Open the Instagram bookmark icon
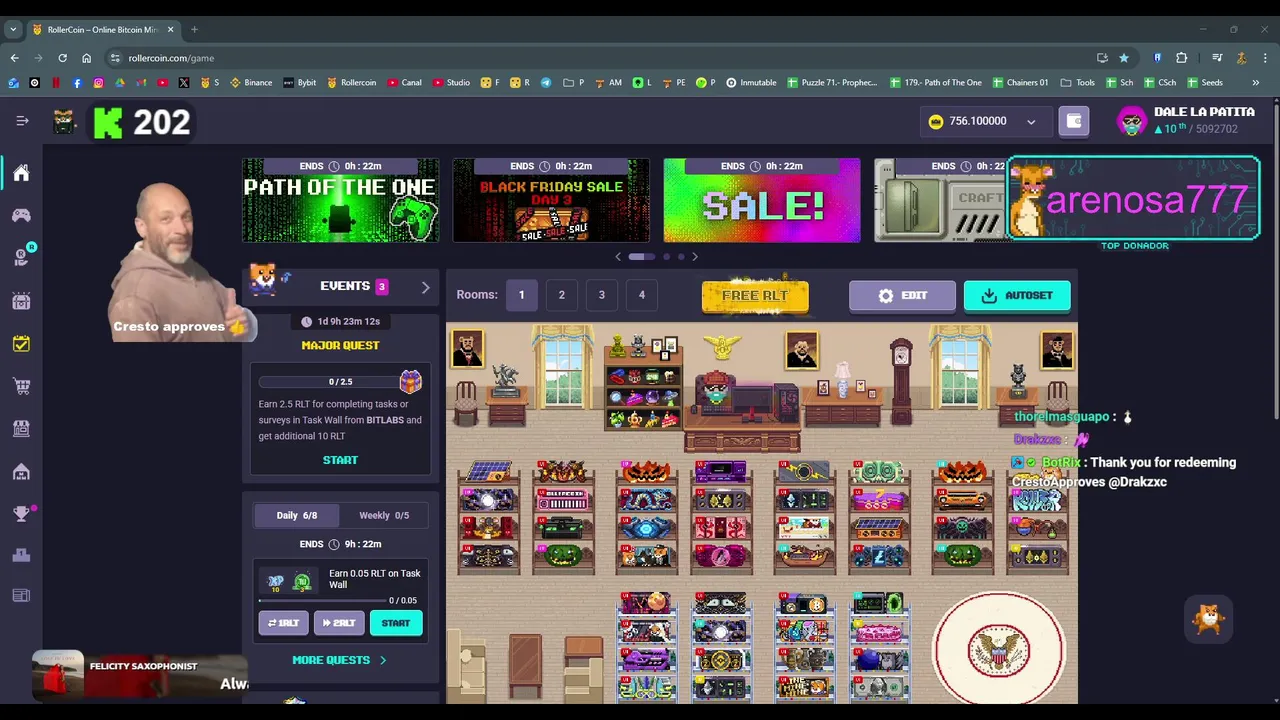 (98, 83)
